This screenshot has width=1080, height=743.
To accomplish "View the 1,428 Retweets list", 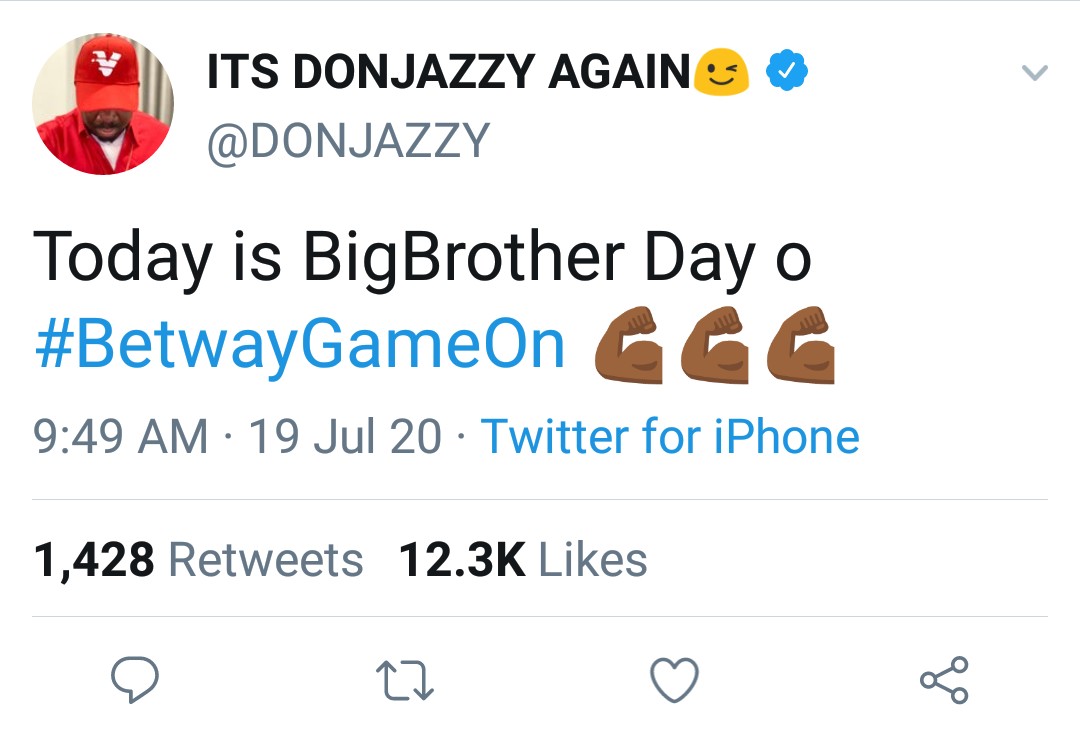I will [x=198, y=560].
